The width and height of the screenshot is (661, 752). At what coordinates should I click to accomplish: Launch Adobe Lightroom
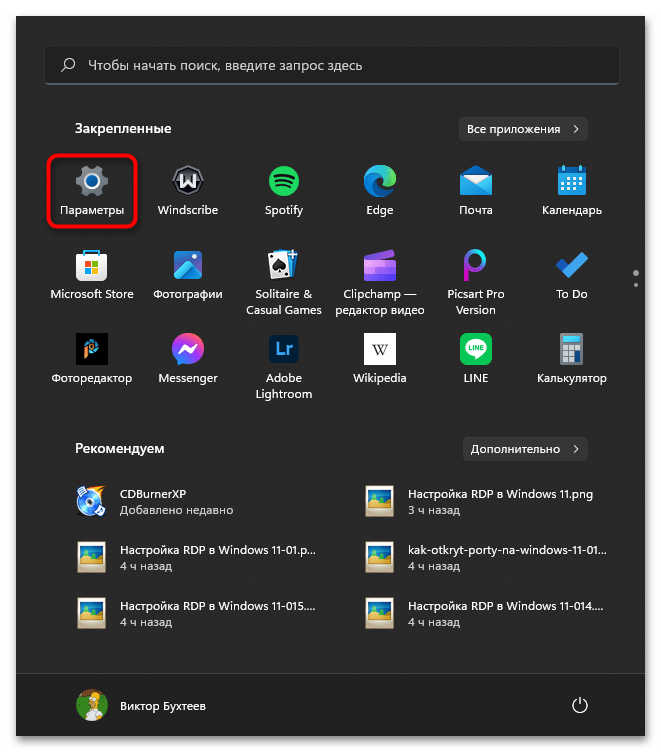[283, 366]
